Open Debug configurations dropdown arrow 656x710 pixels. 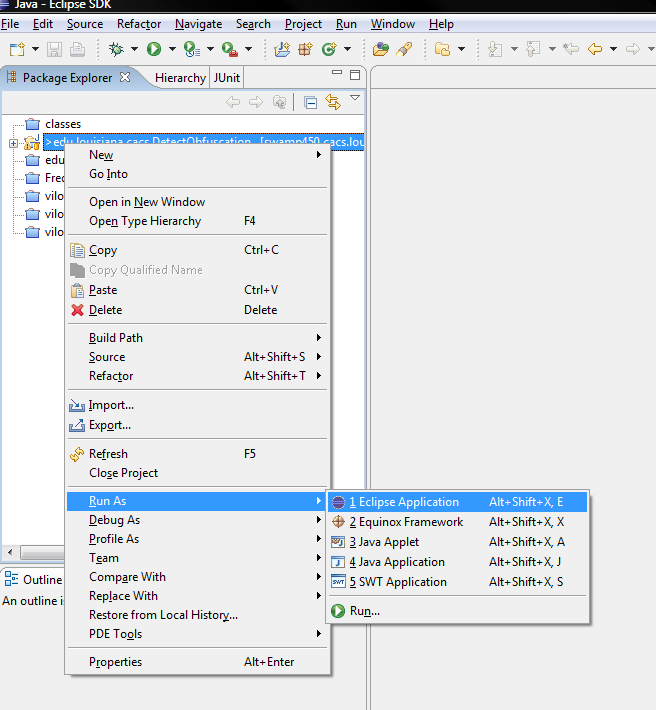tap(134, 49)
